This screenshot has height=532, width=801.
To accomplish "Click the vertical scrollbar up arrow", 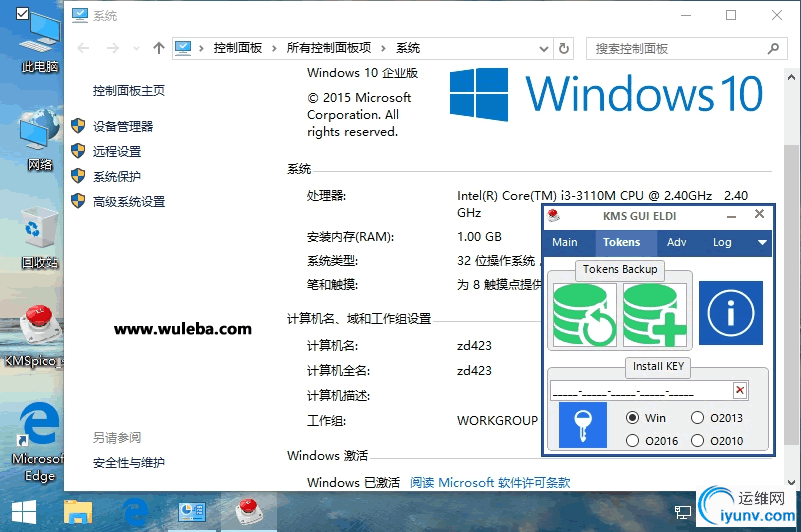I will [791, 78].
